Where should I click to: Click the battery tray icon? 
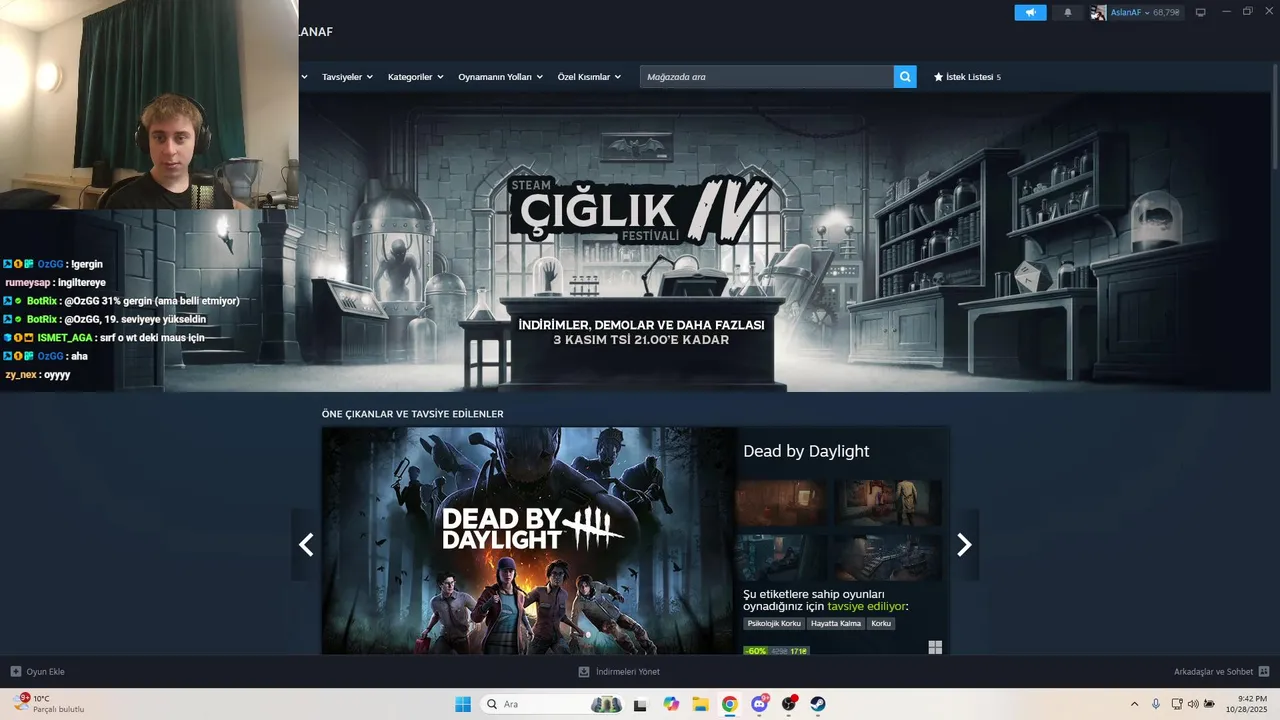[x=1209, y=705]
